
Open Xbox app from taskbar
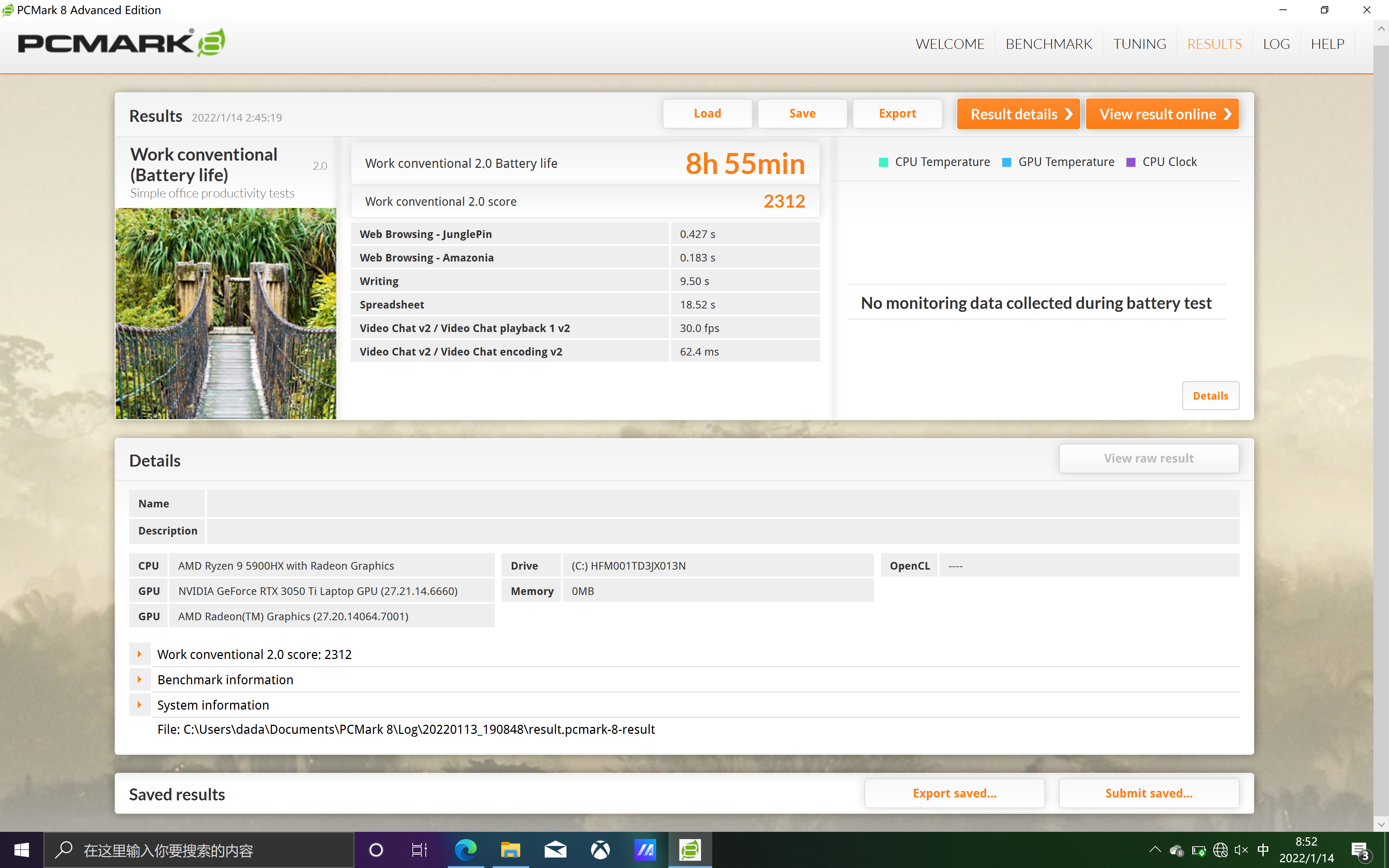600,850
